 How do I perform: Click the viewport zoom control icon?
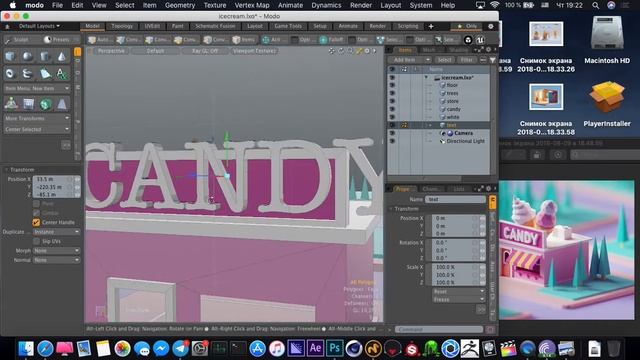pyautogui.click(x=350, y=51)
